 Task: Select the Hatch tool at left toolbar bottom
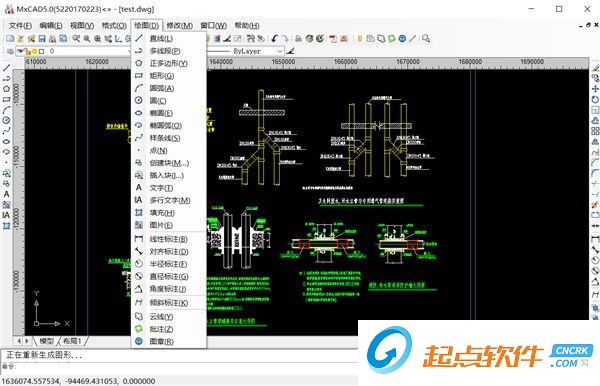(x=6, y=226)
